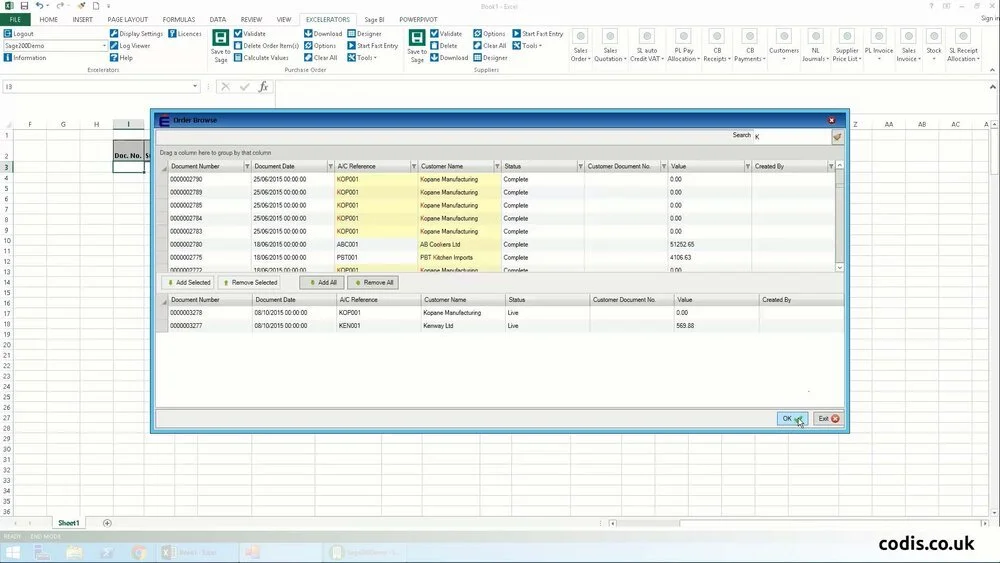Image resolution: width=1000 pixels, height=563 pixels.
Task: Click the Remove Selected button
Action: click(x=250, y=282)
